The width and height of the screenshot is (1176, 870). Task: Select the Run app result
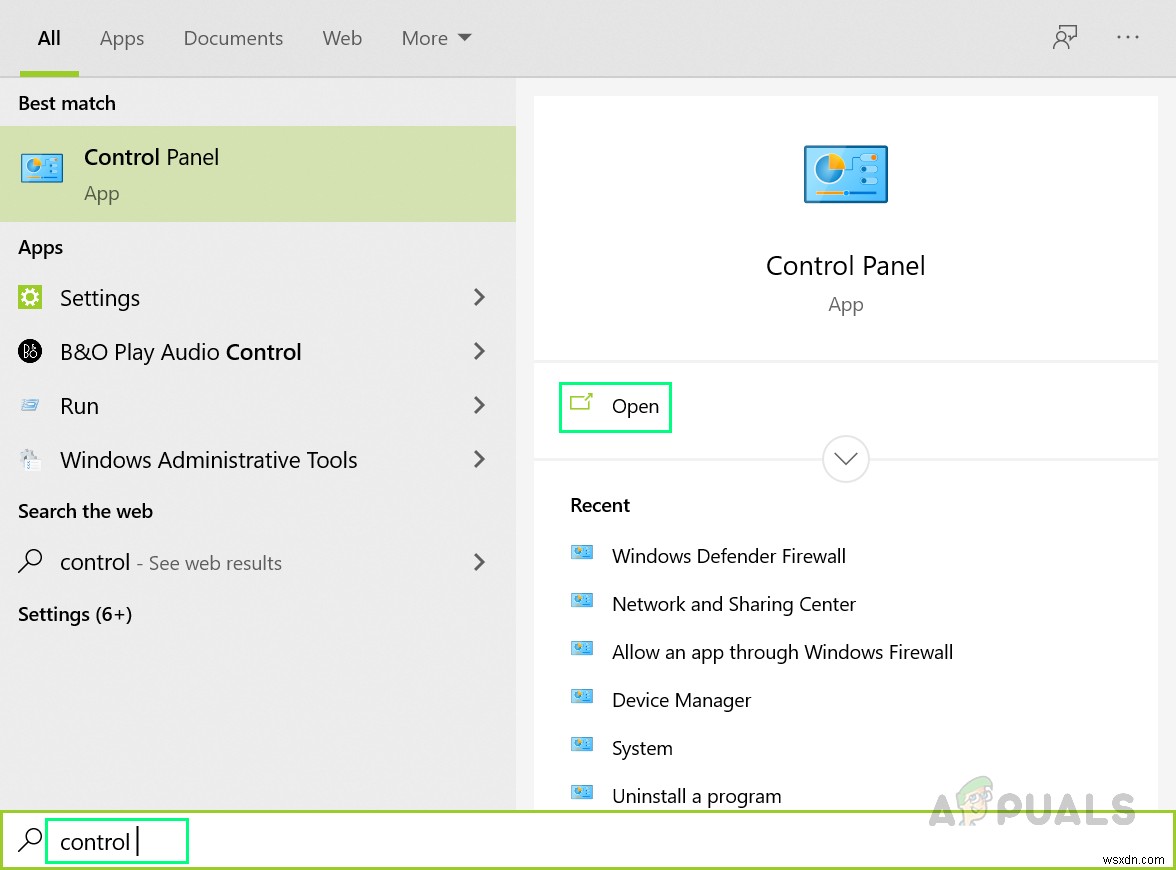(x=258, y=406)
